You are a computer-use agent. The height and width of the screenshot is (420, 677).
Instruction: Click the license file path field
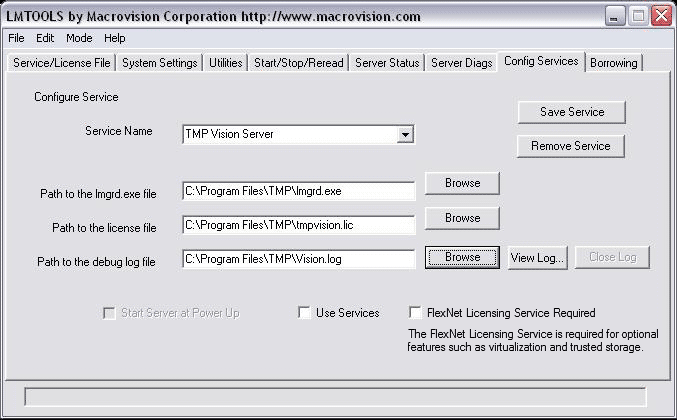click(298, 225)
